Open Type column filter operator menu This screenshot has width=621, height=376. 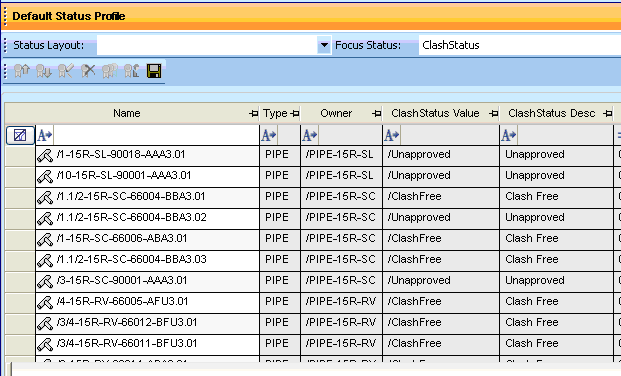(x=269, y=136)
